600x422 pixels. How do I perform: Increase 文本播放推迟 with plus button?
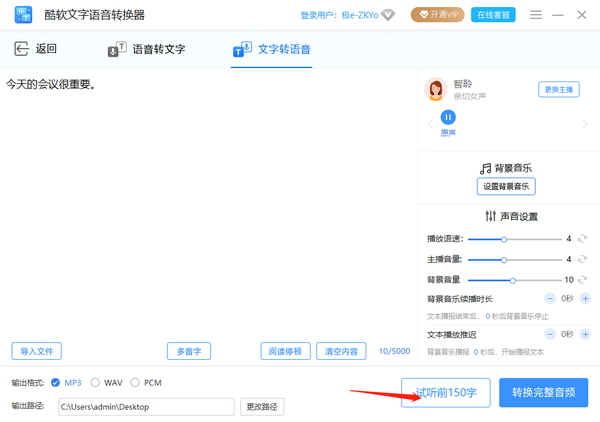click(x=585, y=334)
